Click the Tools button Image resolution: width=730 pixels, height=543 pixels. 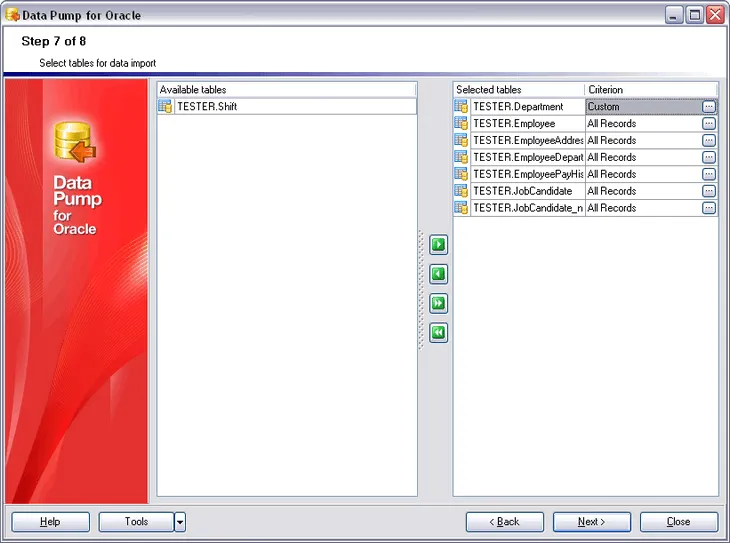pyautogui.click(x=136, y=522)
